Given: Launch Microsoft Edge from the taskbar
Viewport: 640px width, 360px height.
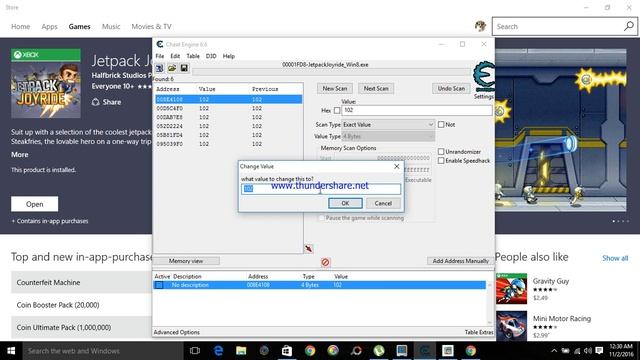Looking at the screenshot, I should [x=218, y=351].
